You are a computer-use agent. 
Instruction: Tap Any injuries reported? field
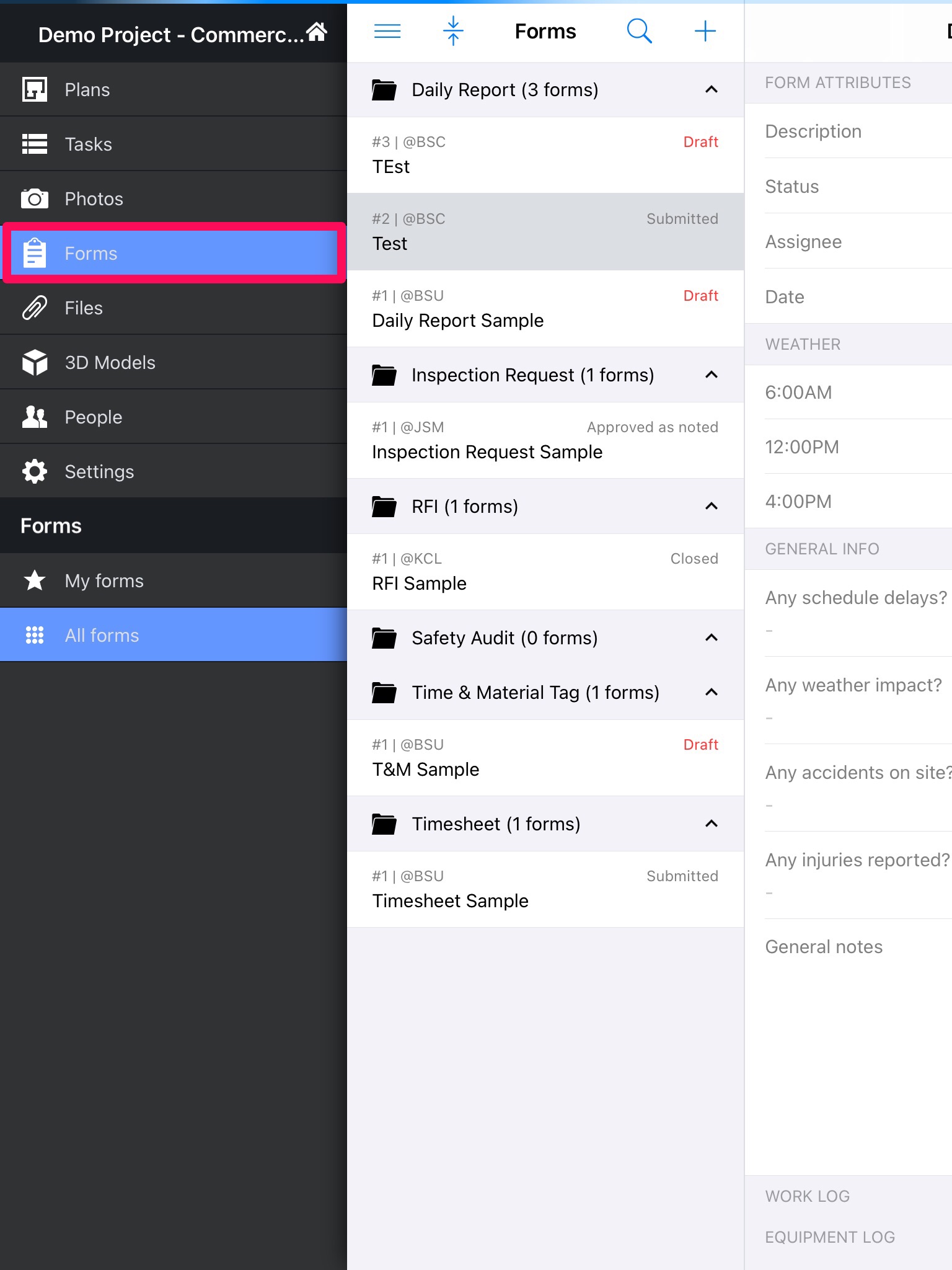click(x=848, y=876)
